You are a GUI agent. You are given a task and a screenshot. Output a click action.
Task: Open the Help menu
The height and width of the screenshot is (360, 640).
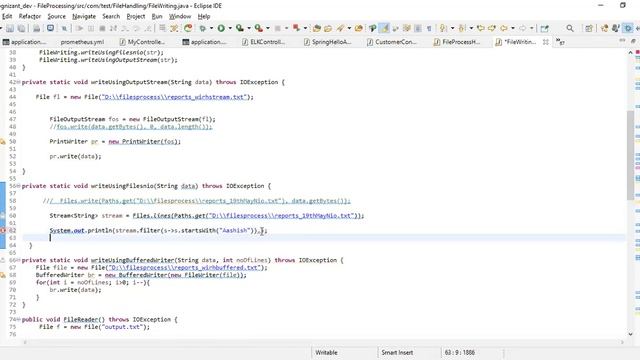pos(204,16)
